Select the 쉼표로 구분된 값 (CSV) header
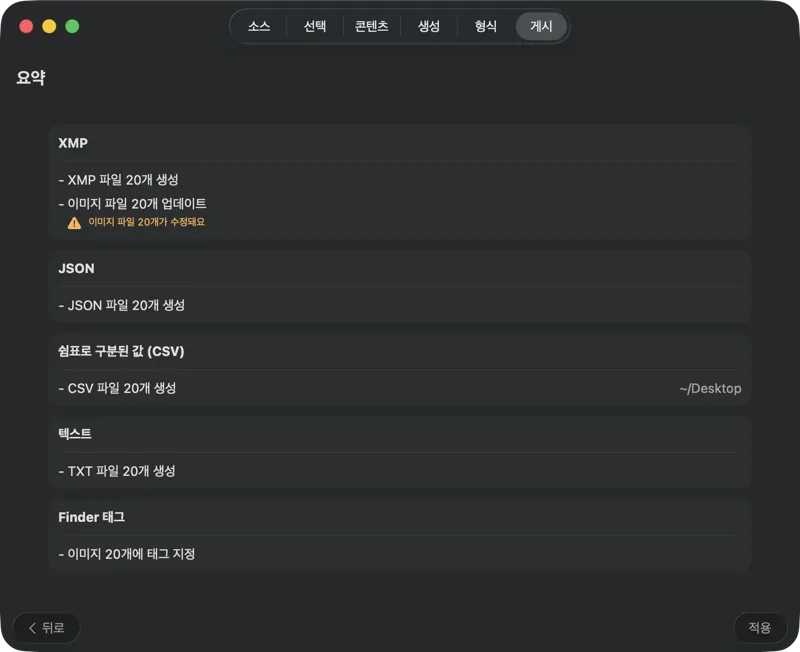The height and width of the screenshot is (652, 800). [121, 351]
